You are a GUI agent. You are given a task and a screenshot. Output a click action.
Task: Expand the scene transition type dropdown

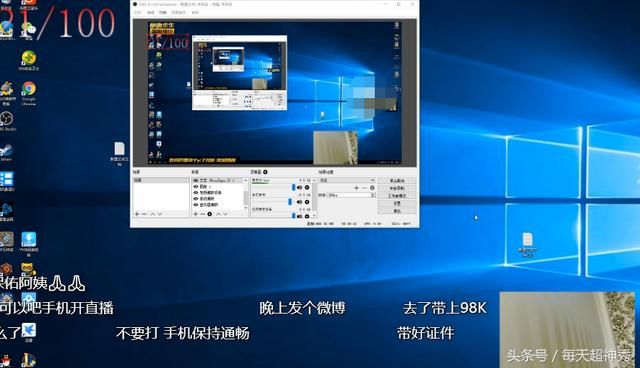tap(347, 180)
